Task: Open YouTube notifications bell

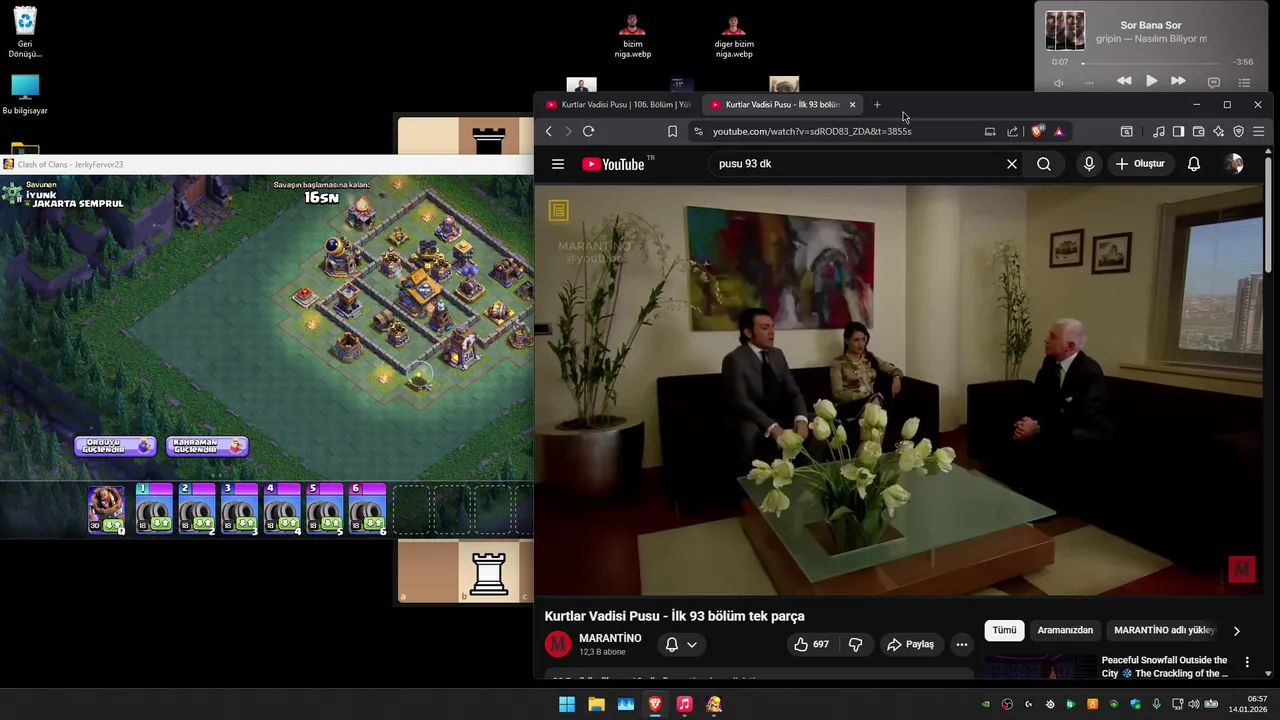Action: pyautogui.click(x=1193, y=164)
